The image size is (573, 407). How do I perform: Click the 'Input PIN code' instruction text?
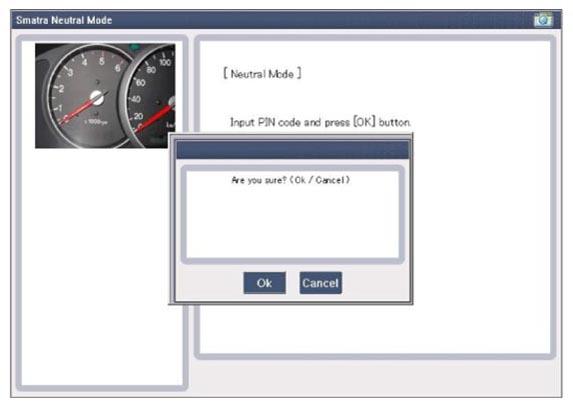[320, 122]
